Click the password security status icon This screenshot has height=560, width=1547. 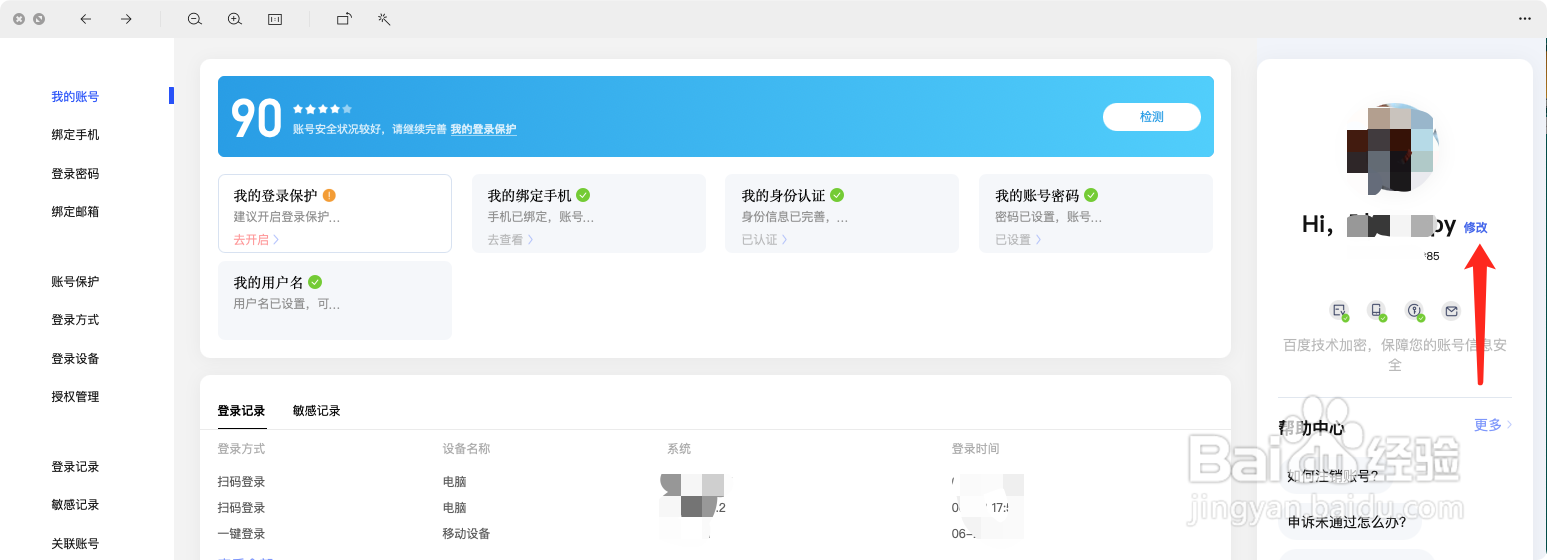point(1414,311)
